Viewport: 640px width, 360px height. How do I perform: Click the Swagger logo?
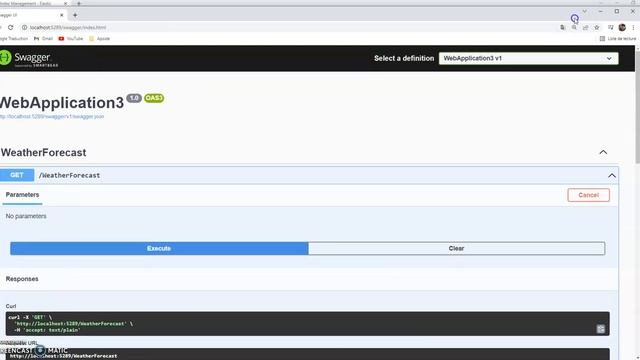(29, 58)
